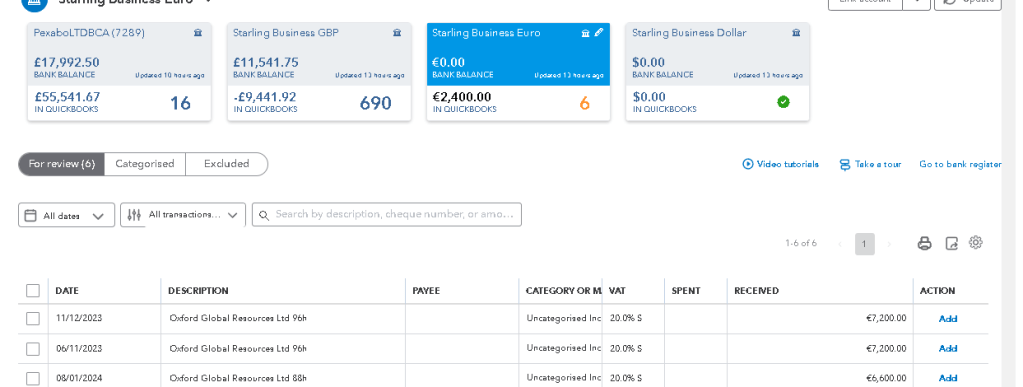1023x387 pixels.
Task: Click page 1 button in pagination
Action: tap(864, 244)
